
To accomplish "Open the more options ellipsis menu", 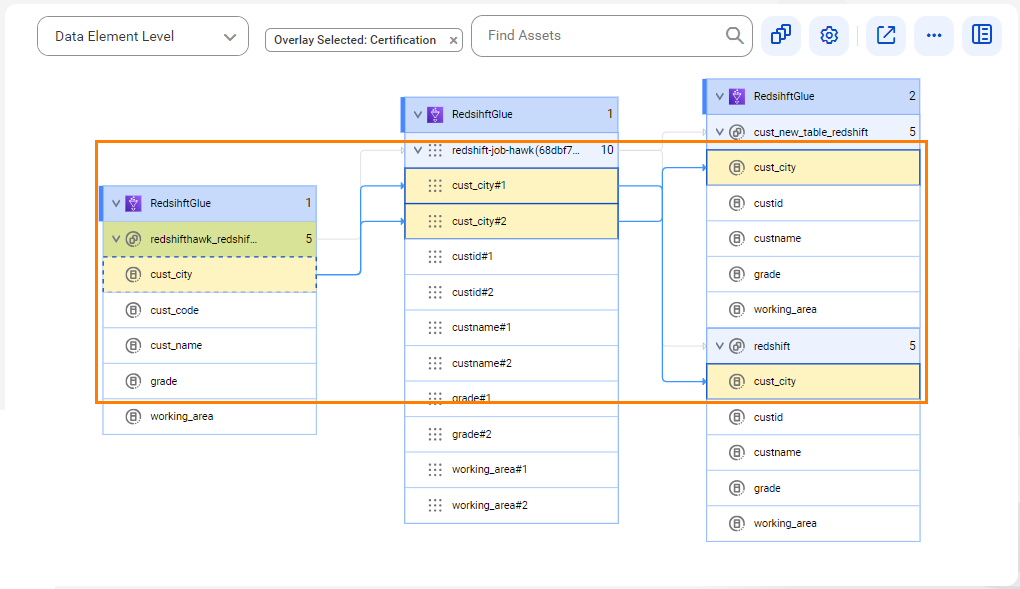I will 934,35.
